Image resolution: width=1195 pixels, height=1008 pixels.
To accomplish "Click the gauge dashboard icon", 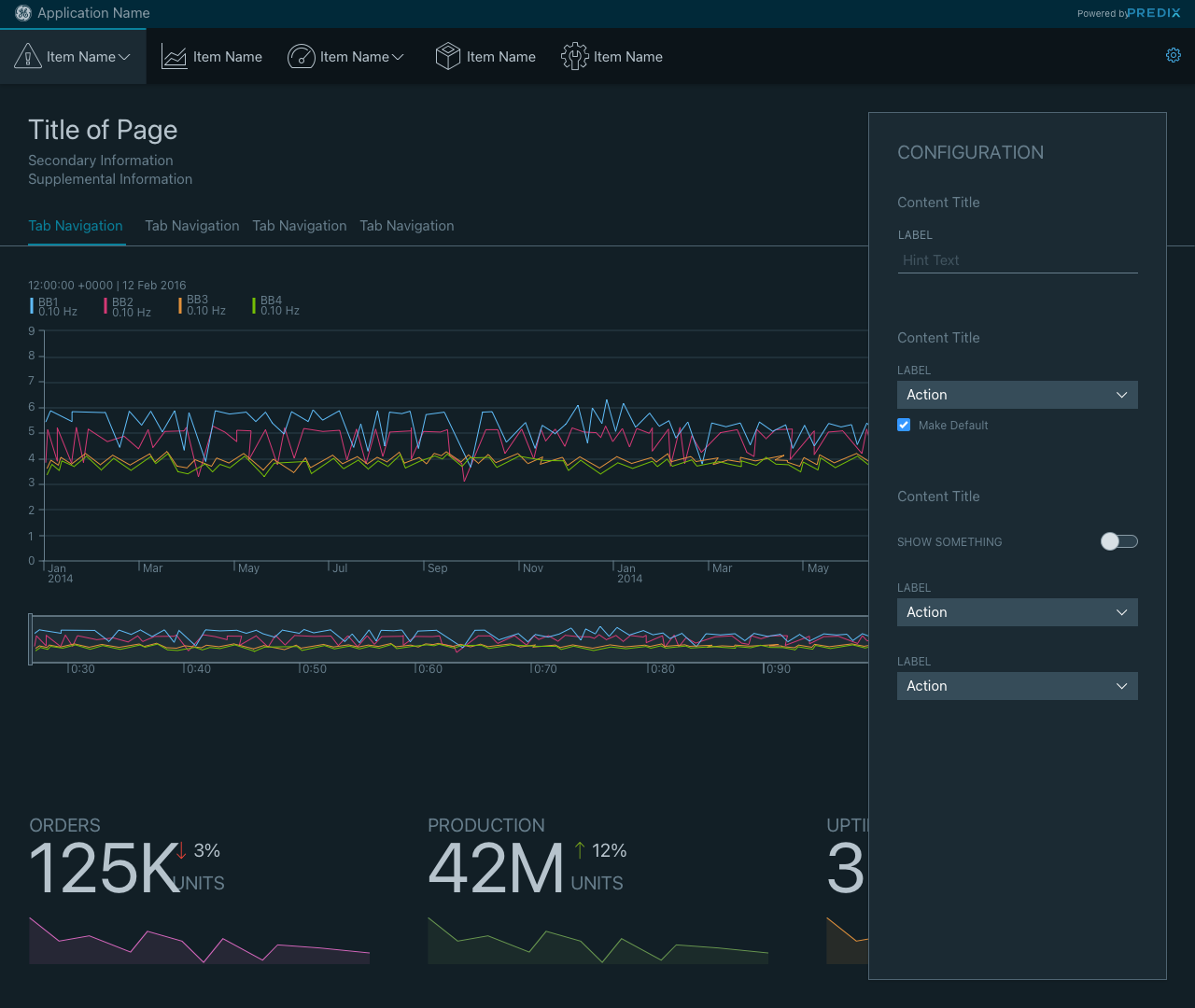I will [x=301, y=57].
